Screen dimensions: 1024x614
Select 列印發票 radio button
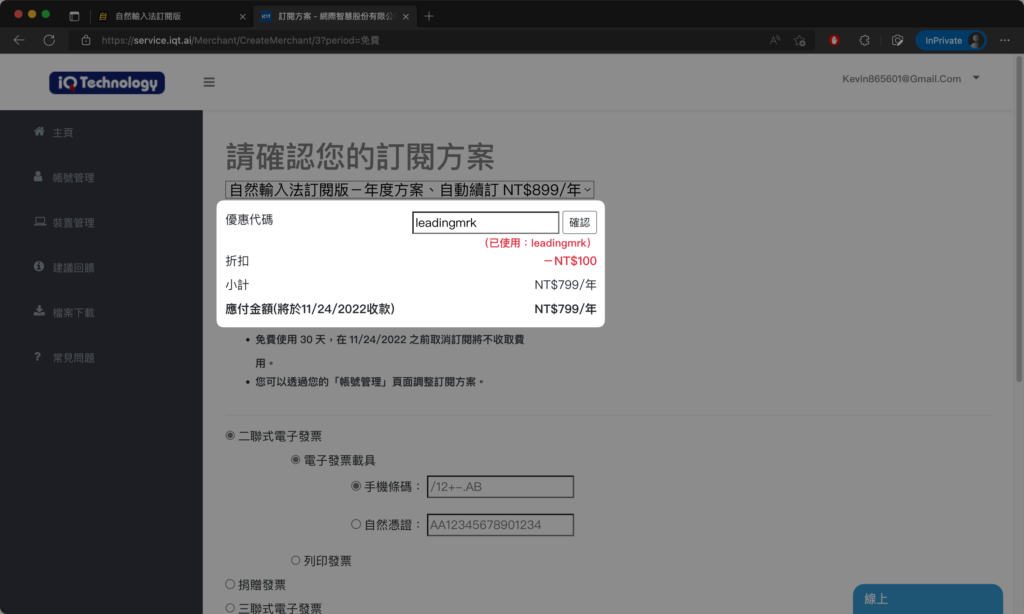click(x=295, y=560)
